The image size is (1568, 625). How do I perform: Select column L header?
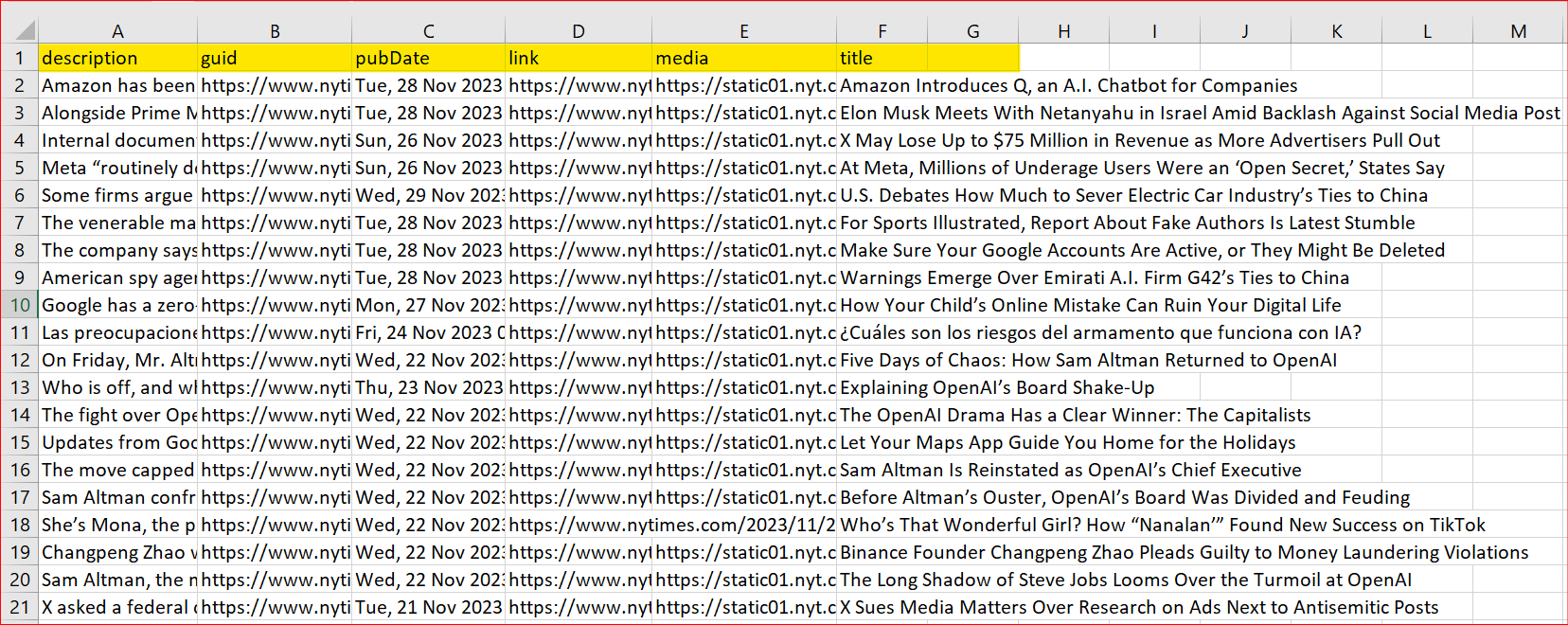1427,31
